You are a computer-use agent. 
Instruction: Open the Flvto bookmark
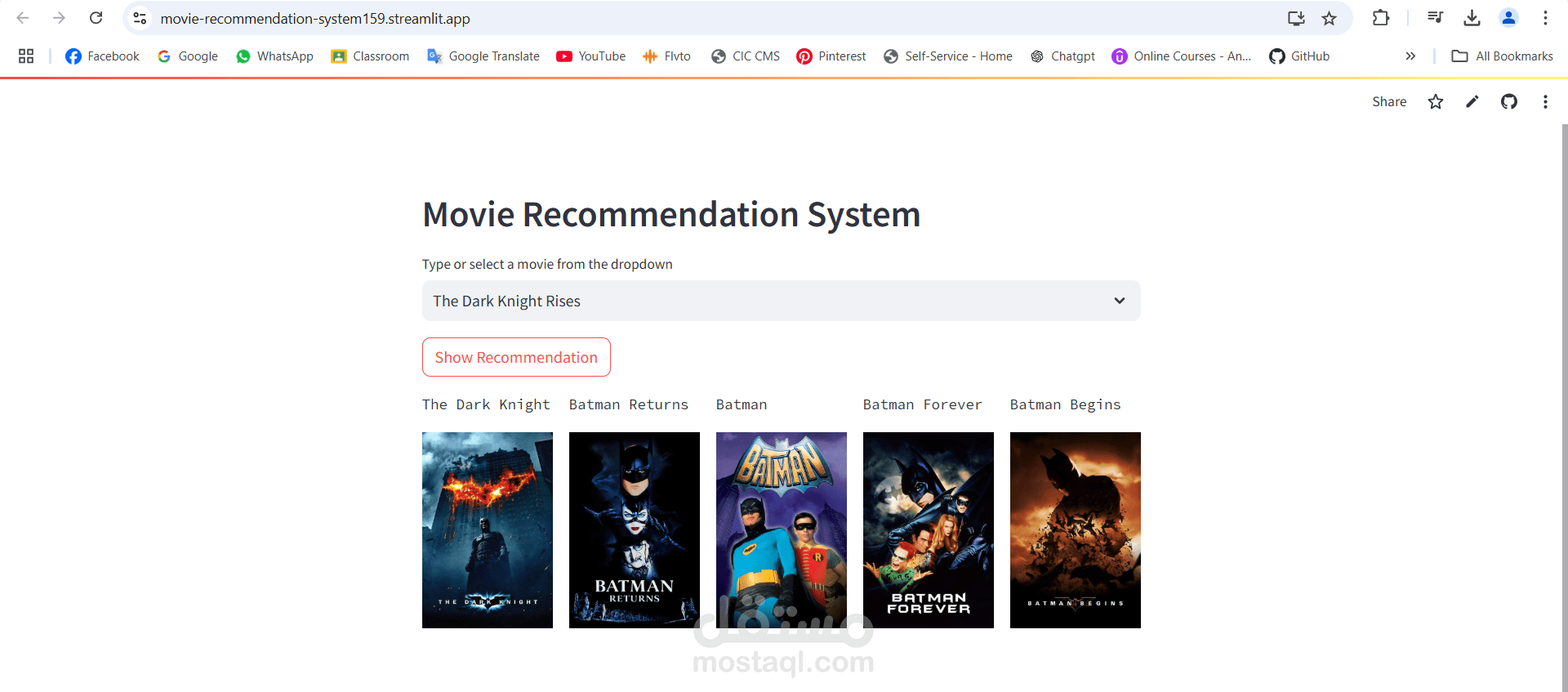click(x=666, y=56)
